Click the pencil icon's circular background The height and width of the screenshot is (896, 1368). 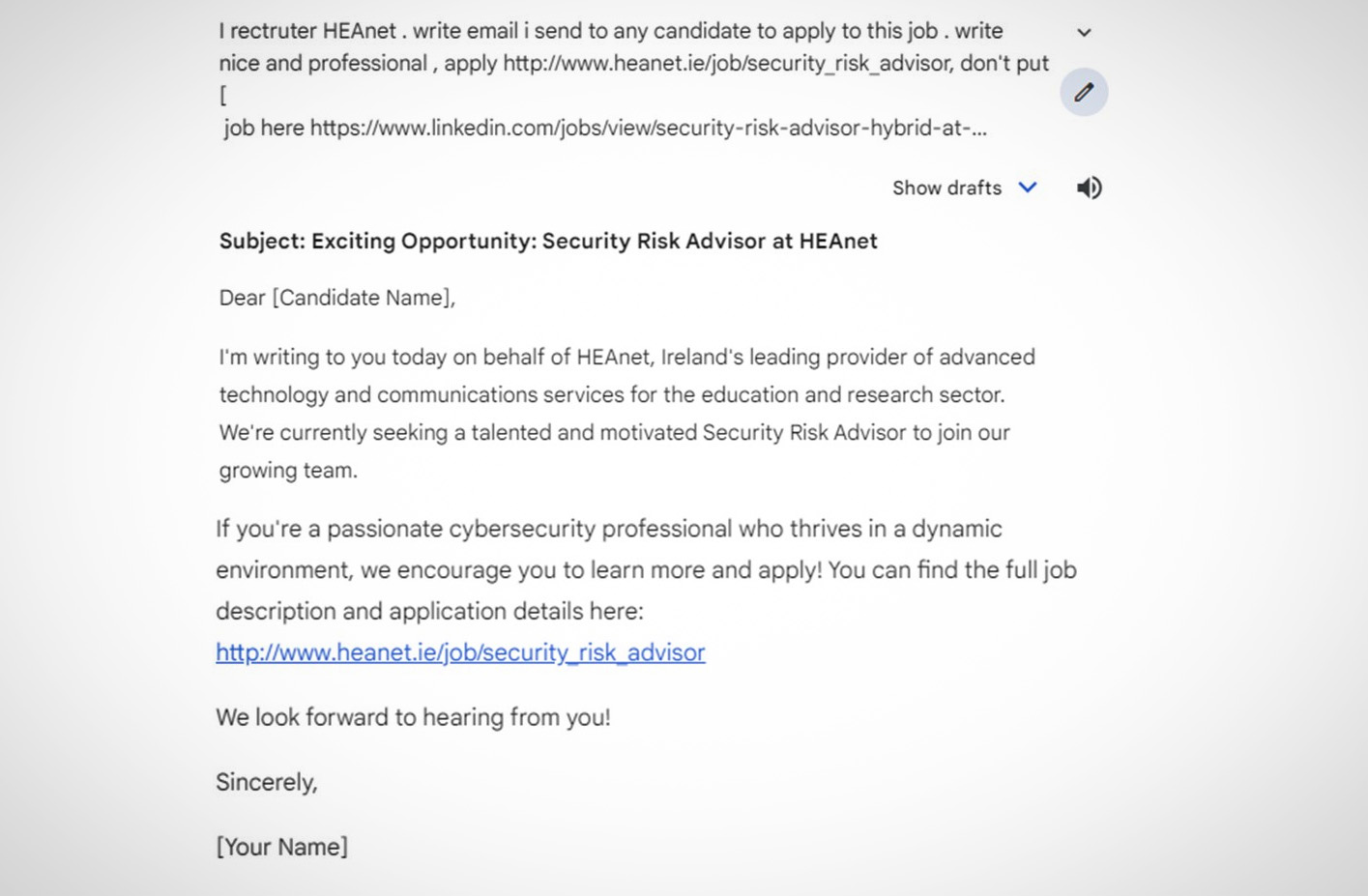tap(1083, 92)
